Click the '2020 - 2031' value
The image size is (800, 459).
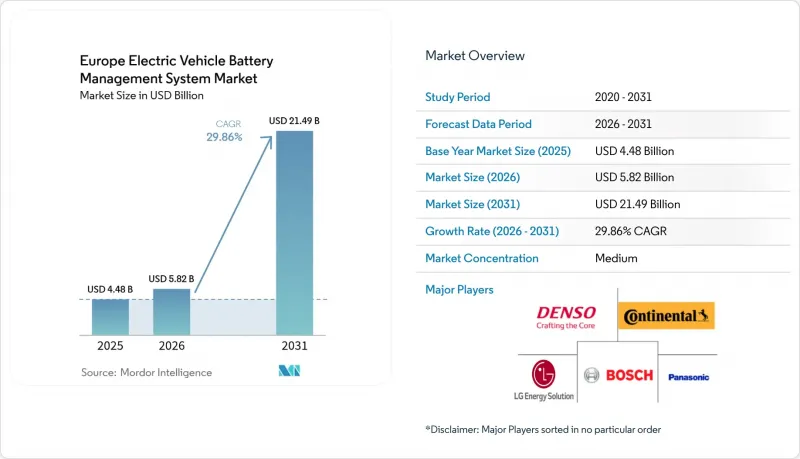[x=623, y=97]
